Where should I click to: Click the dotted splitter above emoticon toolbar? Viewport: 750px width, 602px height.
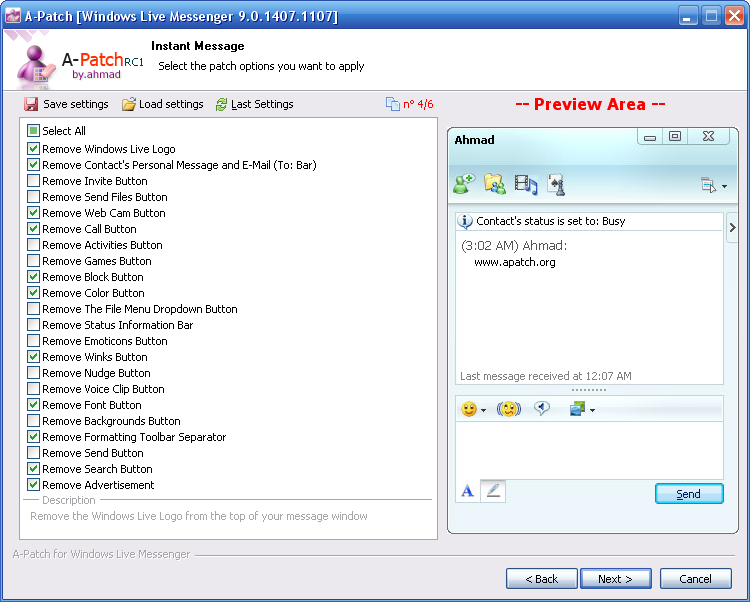(588, 390)
